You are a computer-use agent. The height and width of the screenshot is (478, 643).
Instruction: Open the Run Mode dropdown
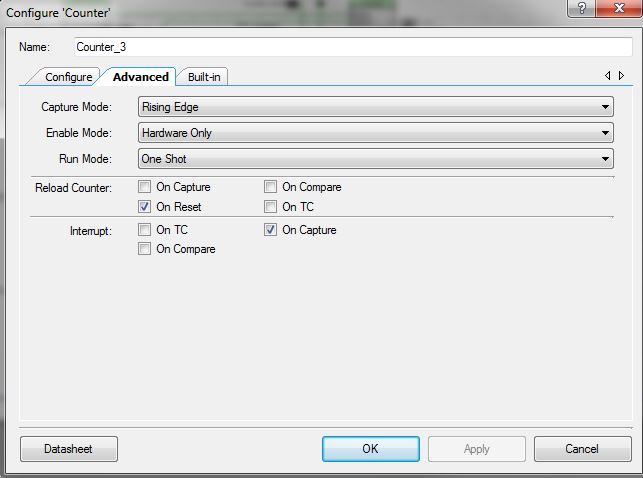376,159
